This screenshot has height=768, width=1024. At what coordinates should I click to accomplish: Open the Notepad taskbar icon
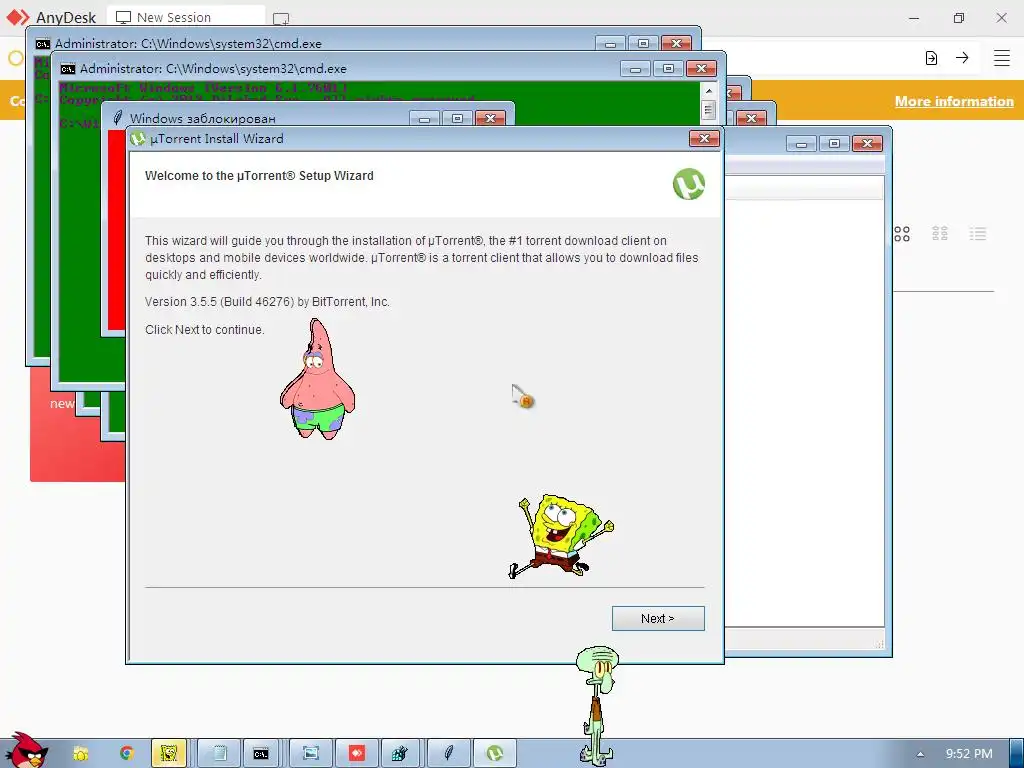pyautogui.click(x=218, y=753)
